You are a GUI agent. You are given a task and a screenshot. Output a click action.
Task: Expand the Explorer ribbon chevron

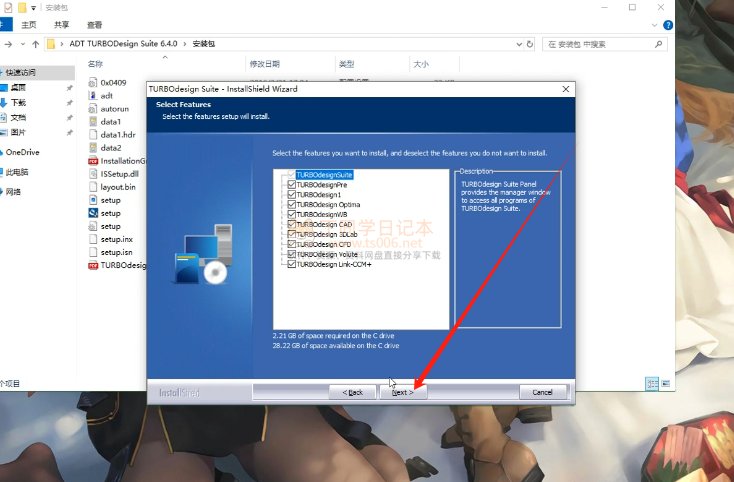point(654,25)
